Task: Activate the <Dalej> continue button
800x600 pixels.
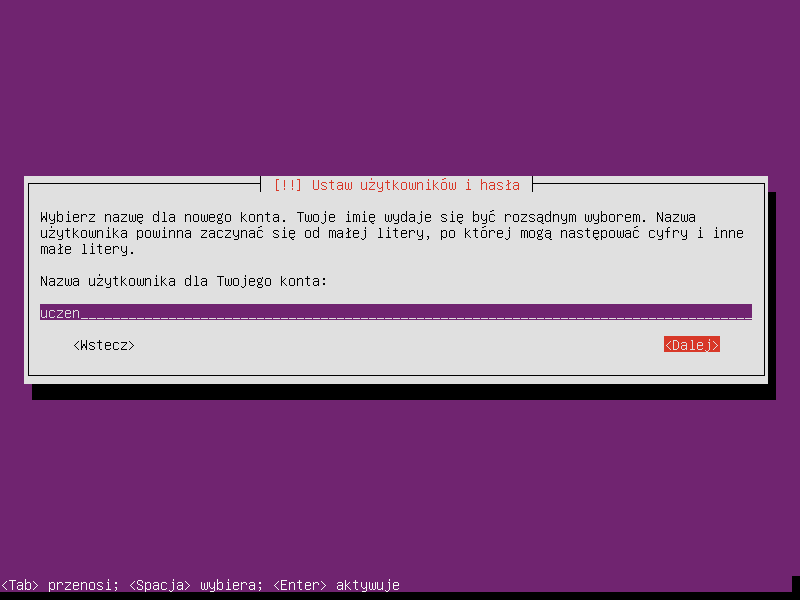Action: click(691, 345)
